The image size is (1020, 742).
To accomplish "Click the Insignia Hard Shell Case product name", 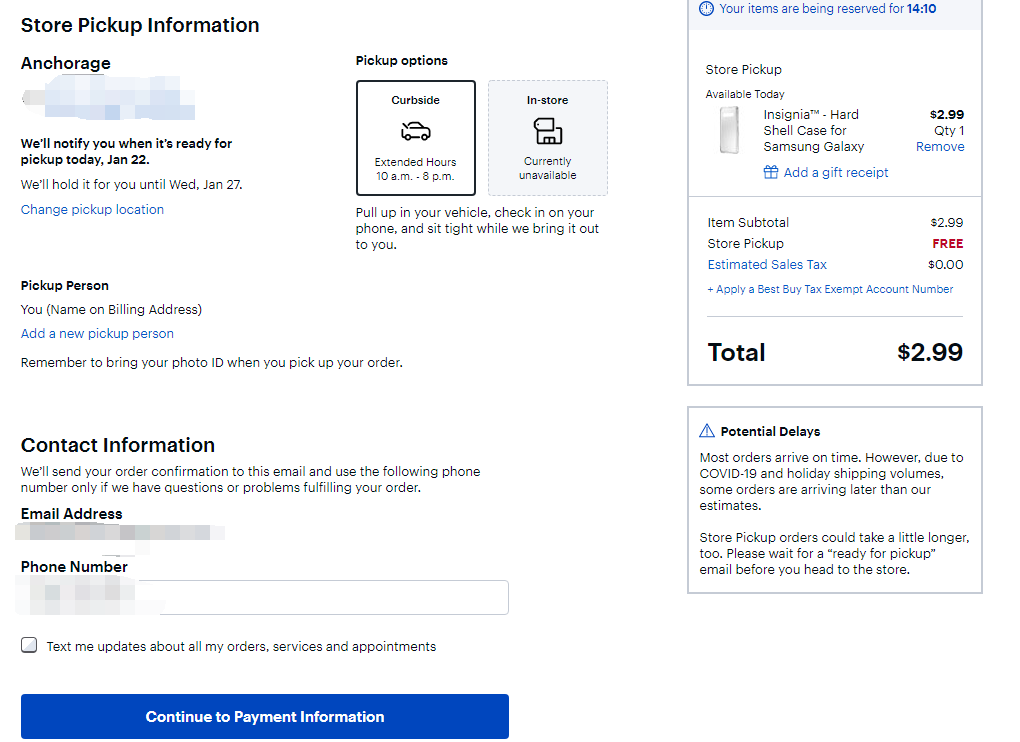I will pyautogui.click(x=813, y=130).
